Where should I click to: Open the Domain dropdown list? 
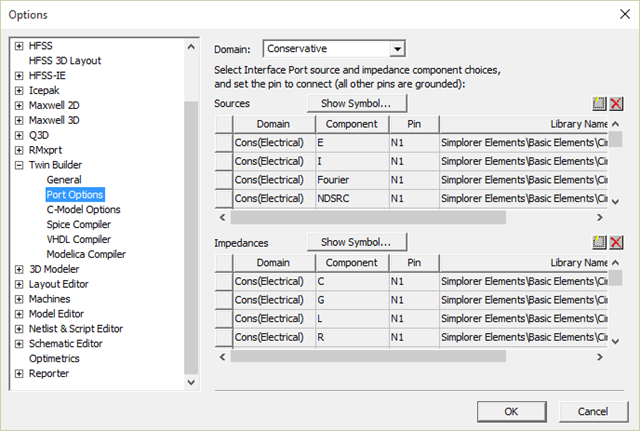pyautogui.click(x=397, y=48)
